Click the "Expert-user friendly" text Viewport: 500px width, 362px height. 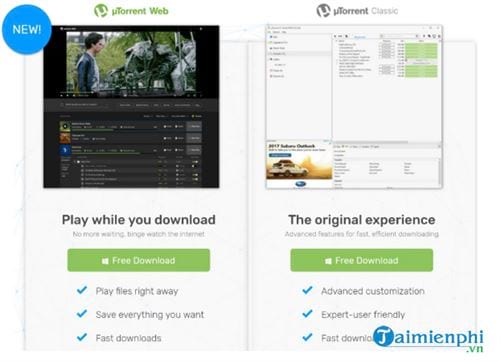[363, 315]
